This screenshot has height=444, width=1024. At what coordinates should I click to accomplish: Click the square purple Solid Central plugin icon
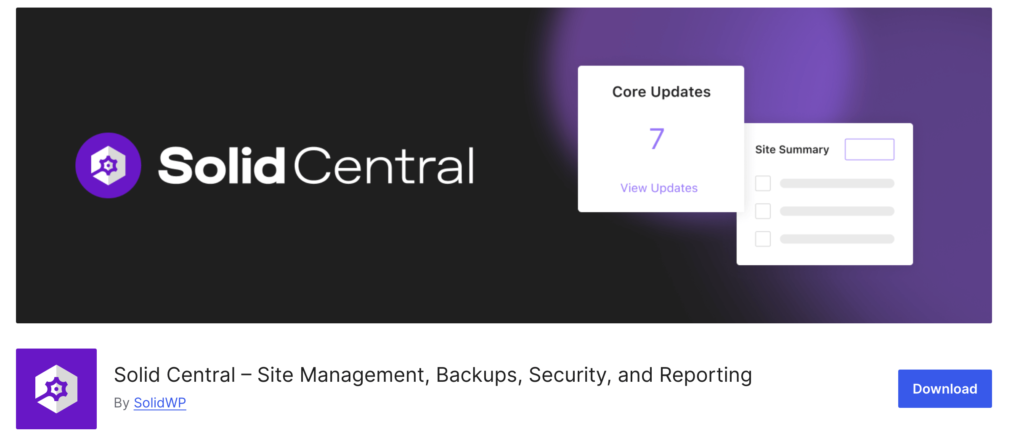(x=56, y=388)
